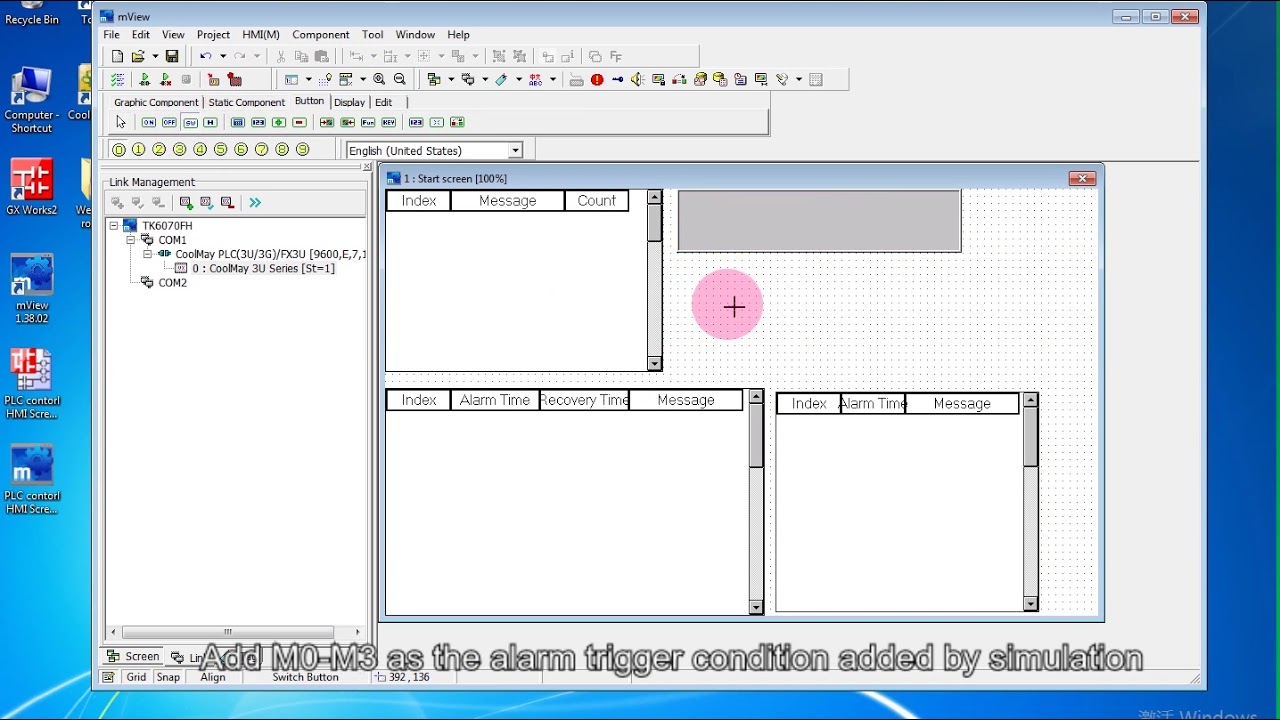Toggle Snap in status bar
The height and width of the screenshot is (720, 1280).
pyautogui.click(x=168, y=677)
